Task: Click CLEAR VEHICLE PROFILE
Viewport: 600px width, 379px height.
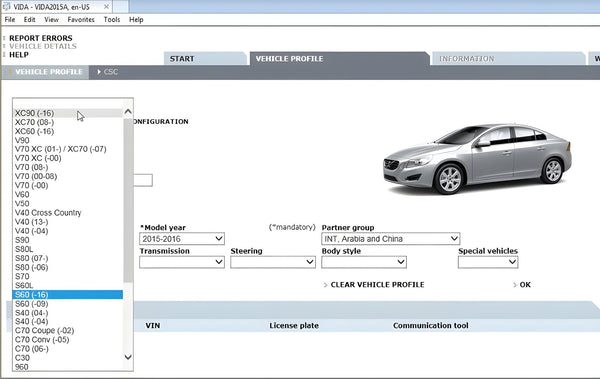Action: [377, 284]
